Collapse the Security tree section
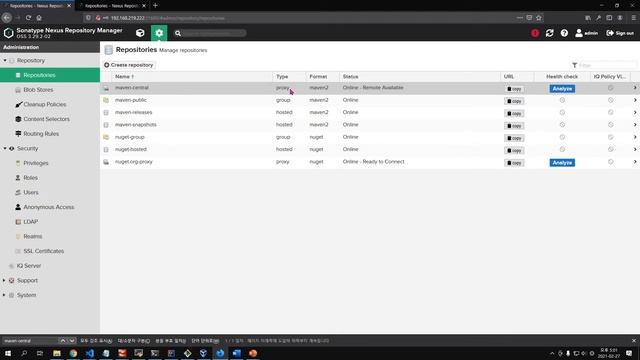Viewport: 640px width, 360px height. point(5,149)
